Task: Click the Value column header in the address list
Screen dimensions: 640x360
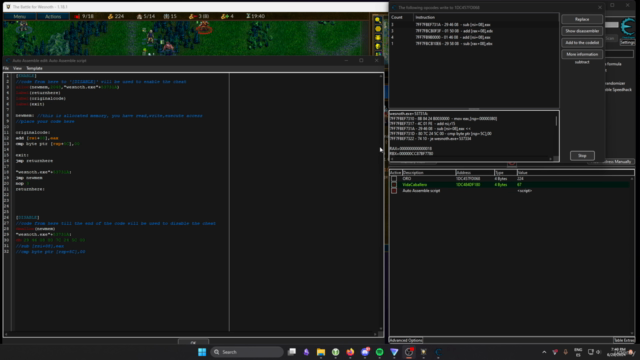Action: [576, 173]
